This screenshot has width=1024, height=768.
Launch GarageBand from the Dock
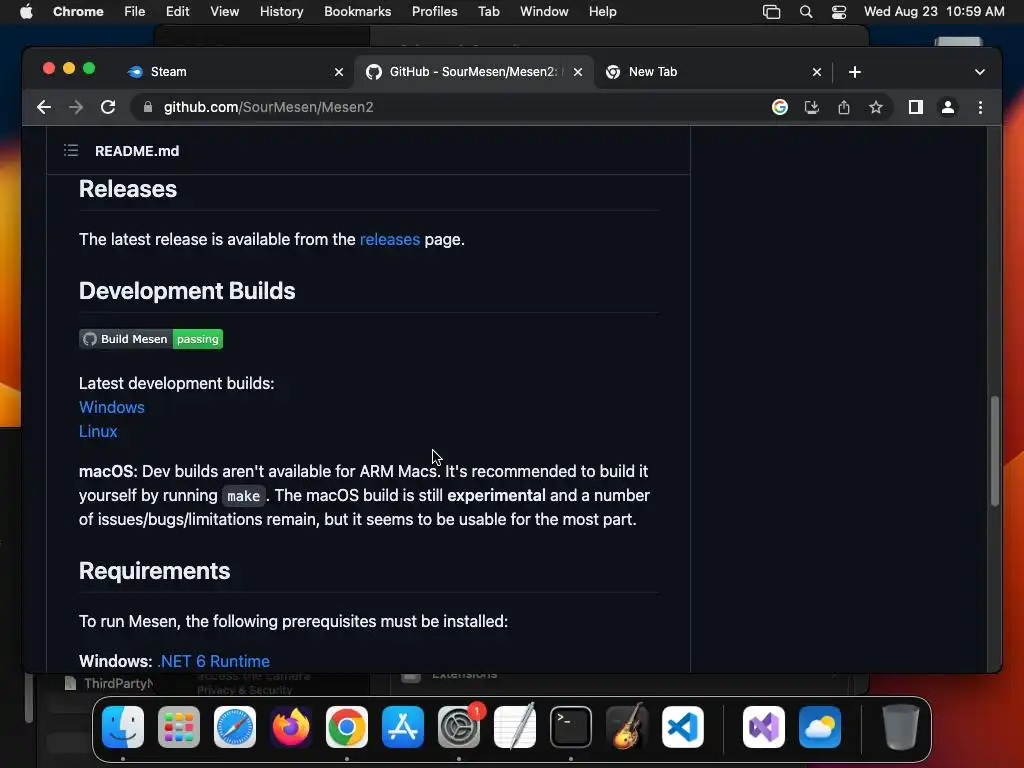click(x=627, y=727)
